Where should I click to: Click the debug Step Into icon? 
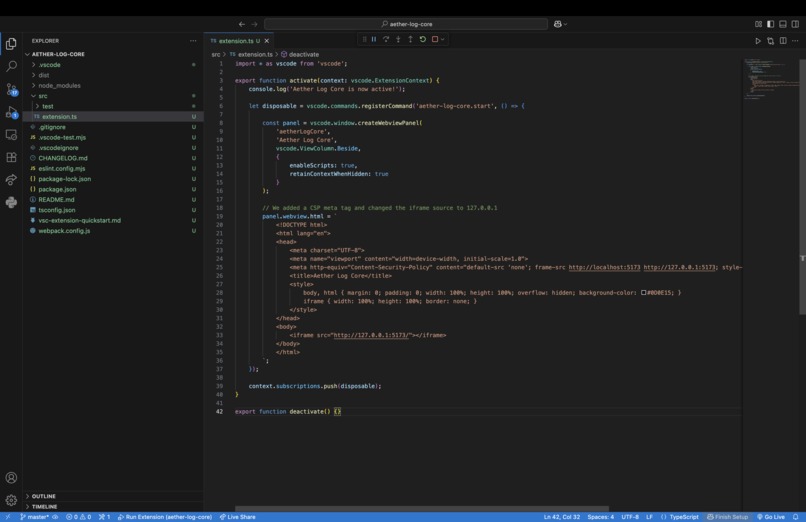[x=398, y=39]
